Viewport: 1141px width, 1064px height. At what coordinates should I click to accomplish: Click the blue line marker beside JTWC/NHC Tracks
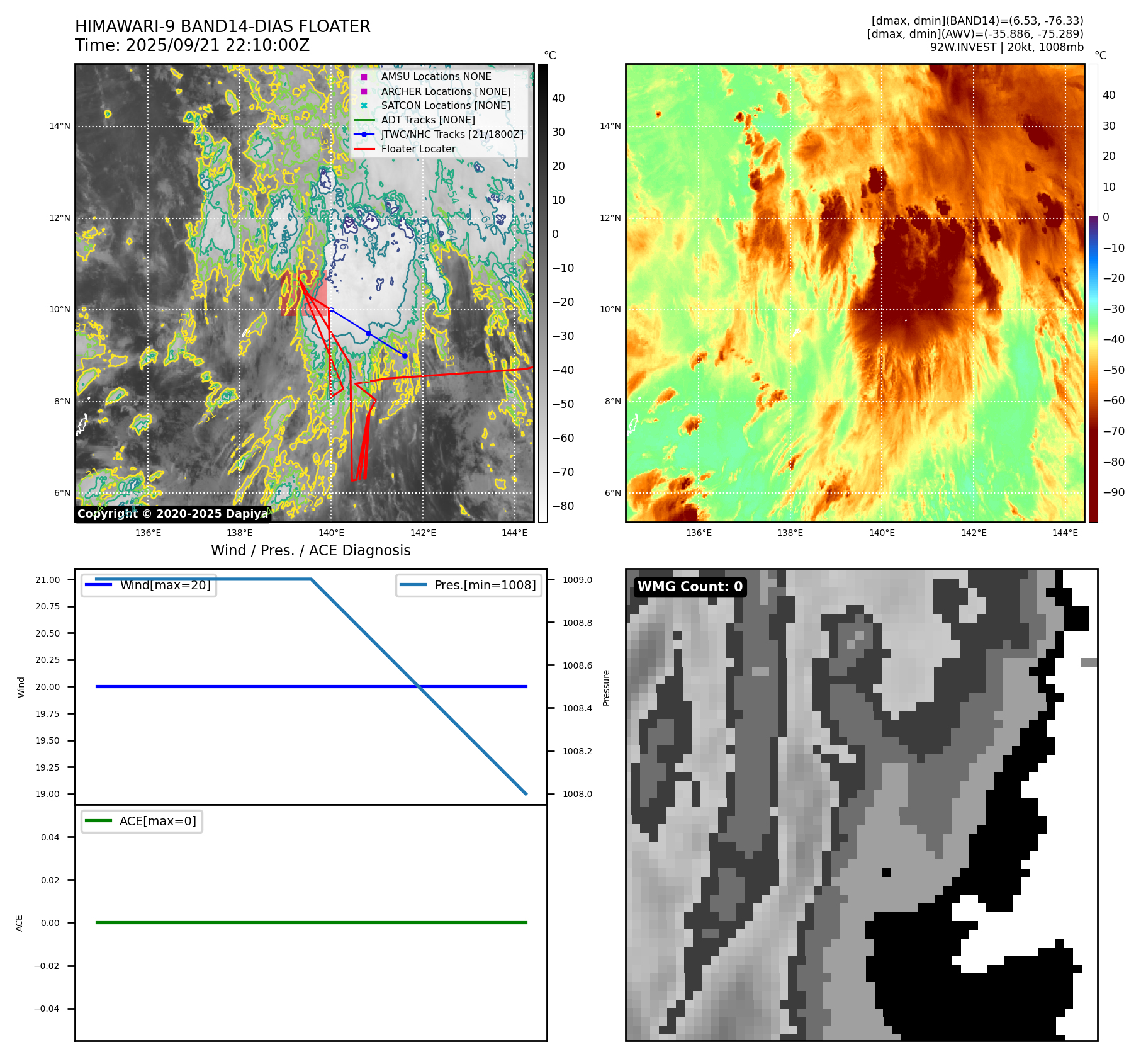364,135
